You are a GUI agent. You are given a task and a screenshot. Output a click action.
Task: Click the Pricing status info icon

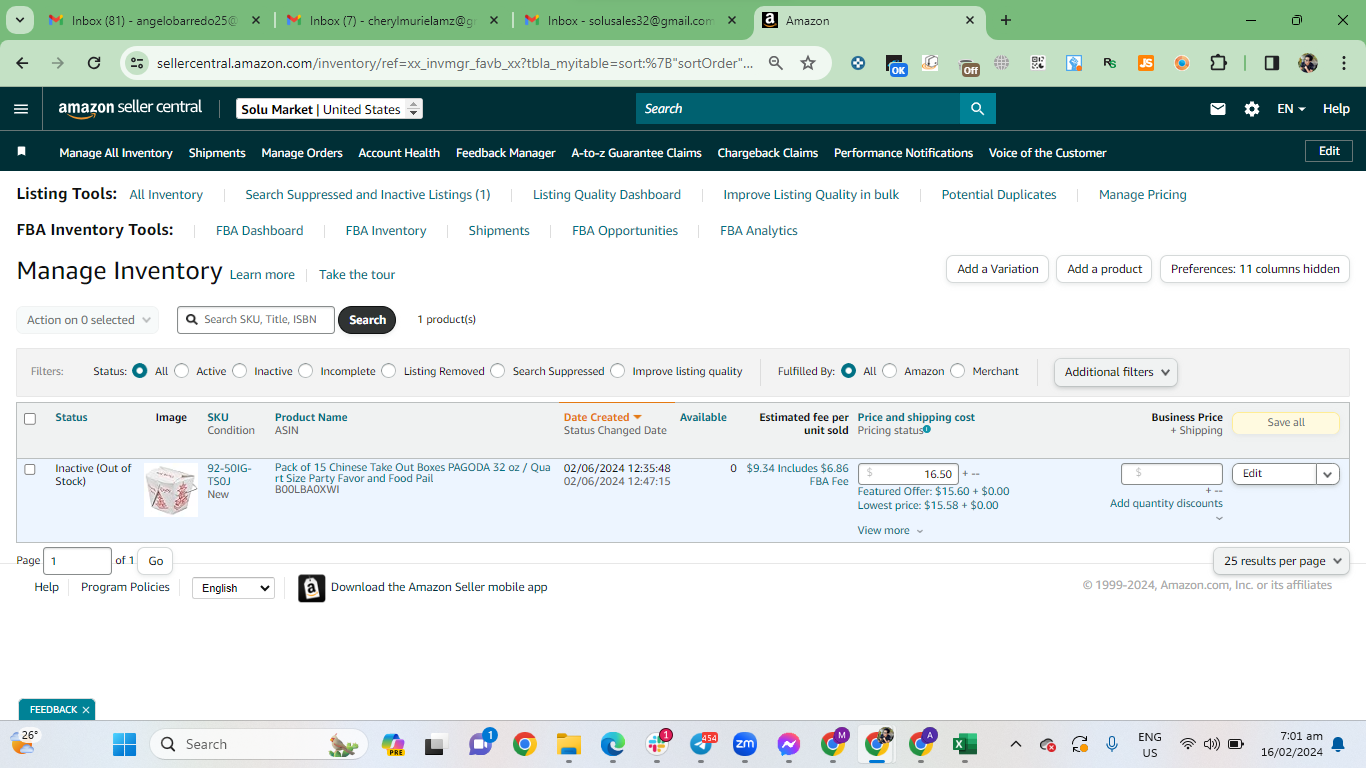tap(927, 430)
